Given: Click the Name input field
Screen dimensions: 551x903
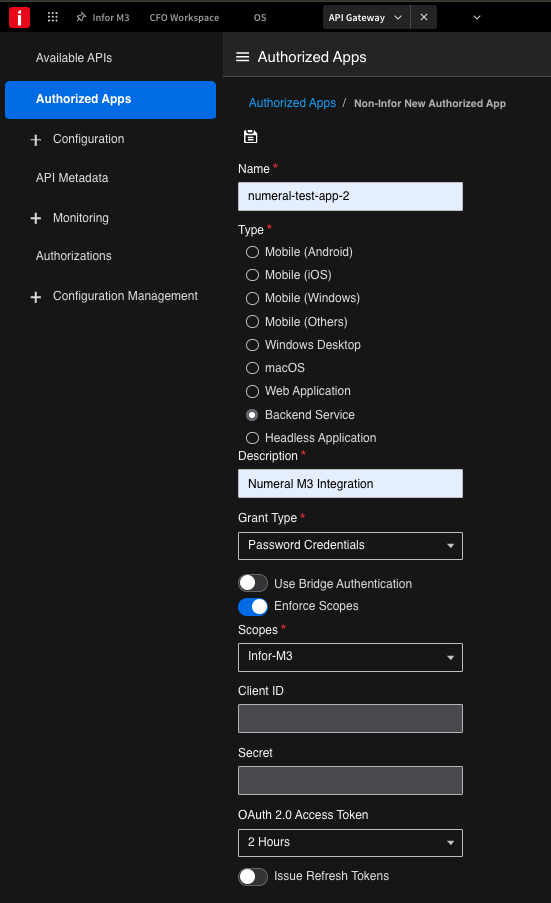Looking at the screenshot, I should pos(350,196).
